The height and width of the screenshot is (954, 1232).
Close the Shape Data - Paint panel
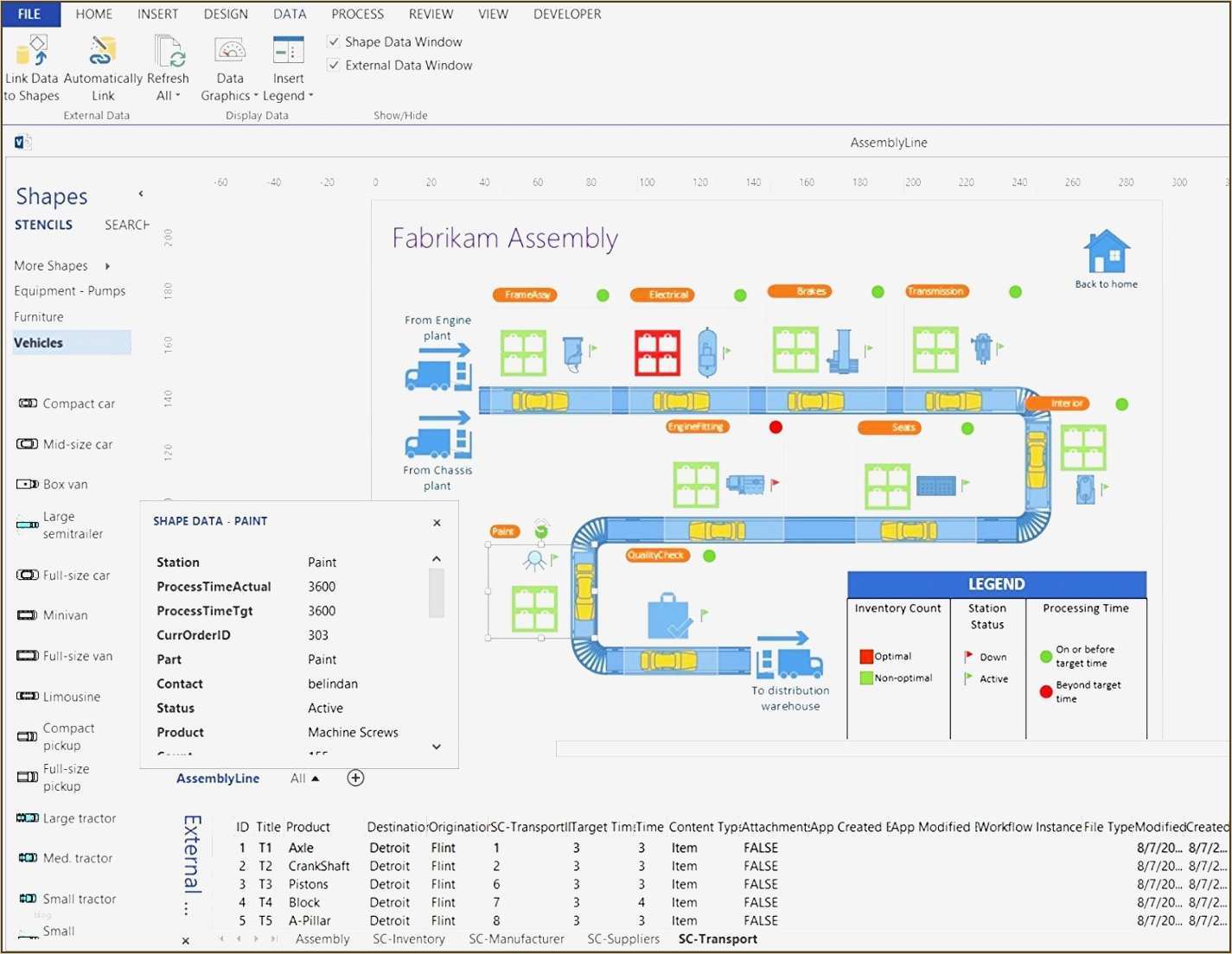coord(437,523)
